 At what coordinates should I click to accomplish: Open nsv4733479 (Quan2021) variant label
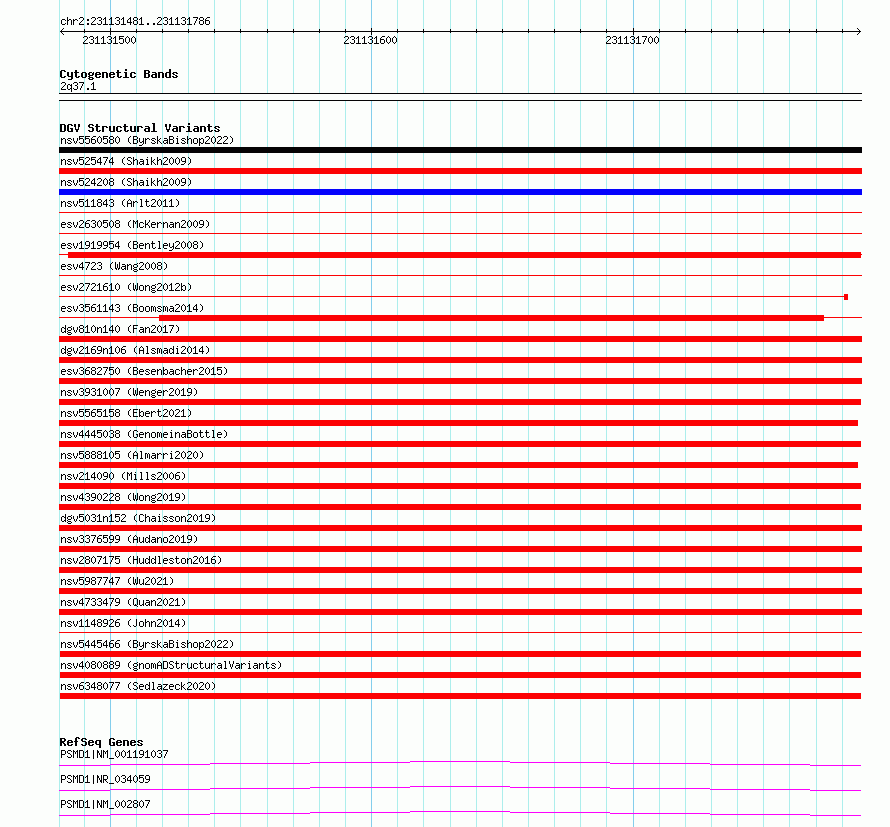click(123, 602)
